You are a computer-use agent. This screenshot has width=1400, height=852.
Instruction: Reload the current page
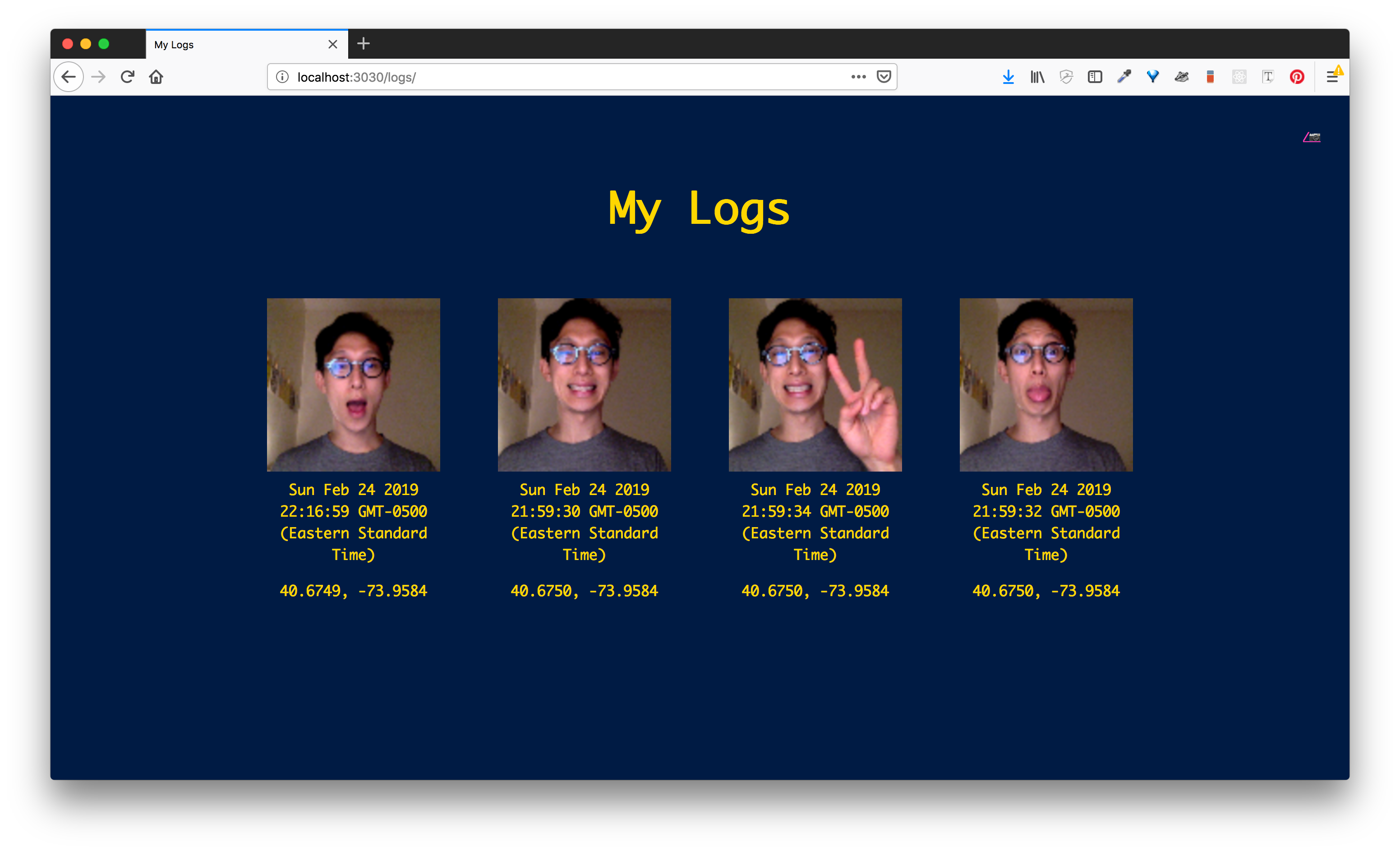tap(127, 77)
